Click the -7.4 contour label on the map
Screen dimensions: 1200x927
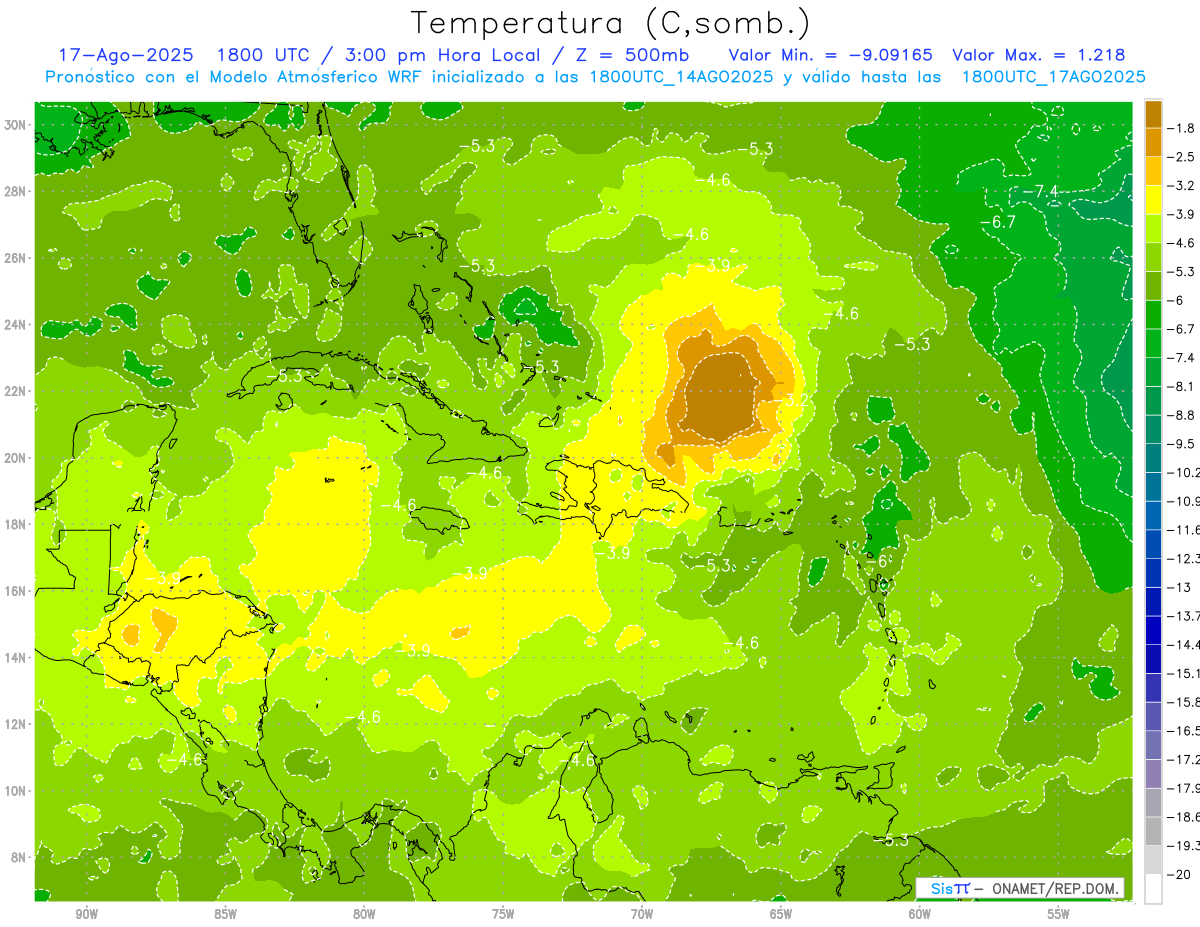1041,191
